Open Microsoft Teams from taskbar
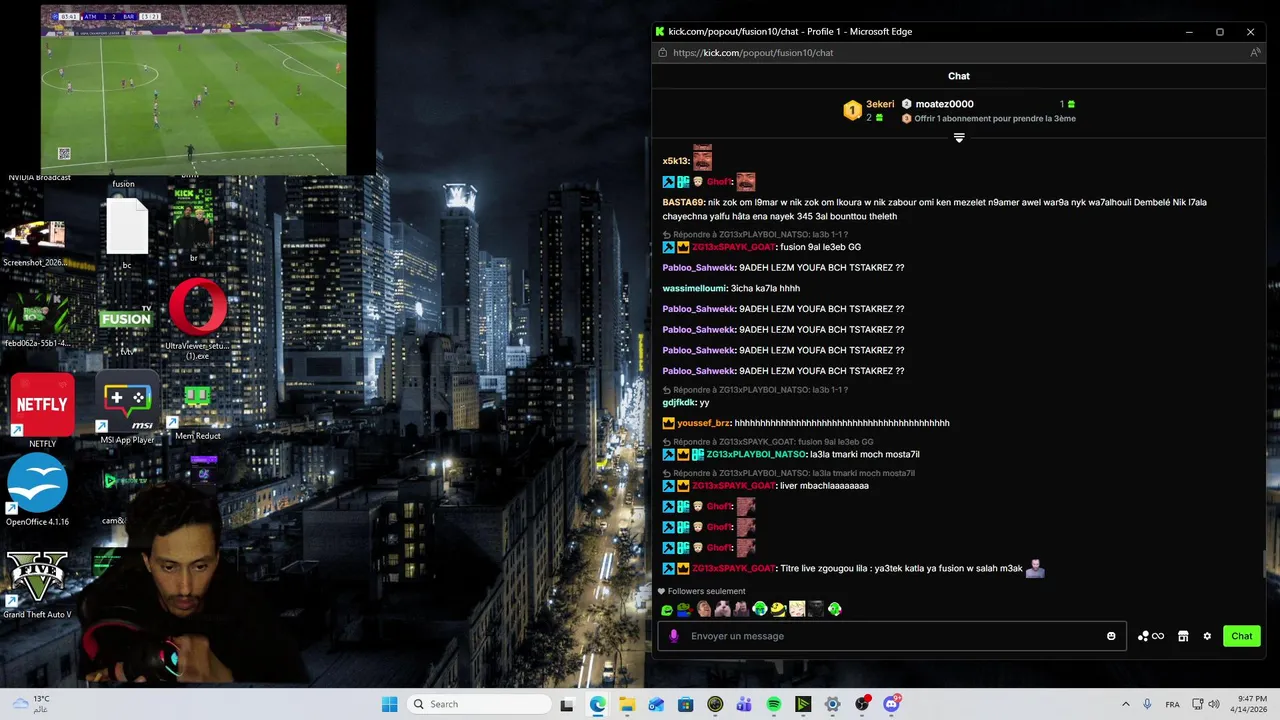Screen dimensions: 1280x720 [744, 704]
